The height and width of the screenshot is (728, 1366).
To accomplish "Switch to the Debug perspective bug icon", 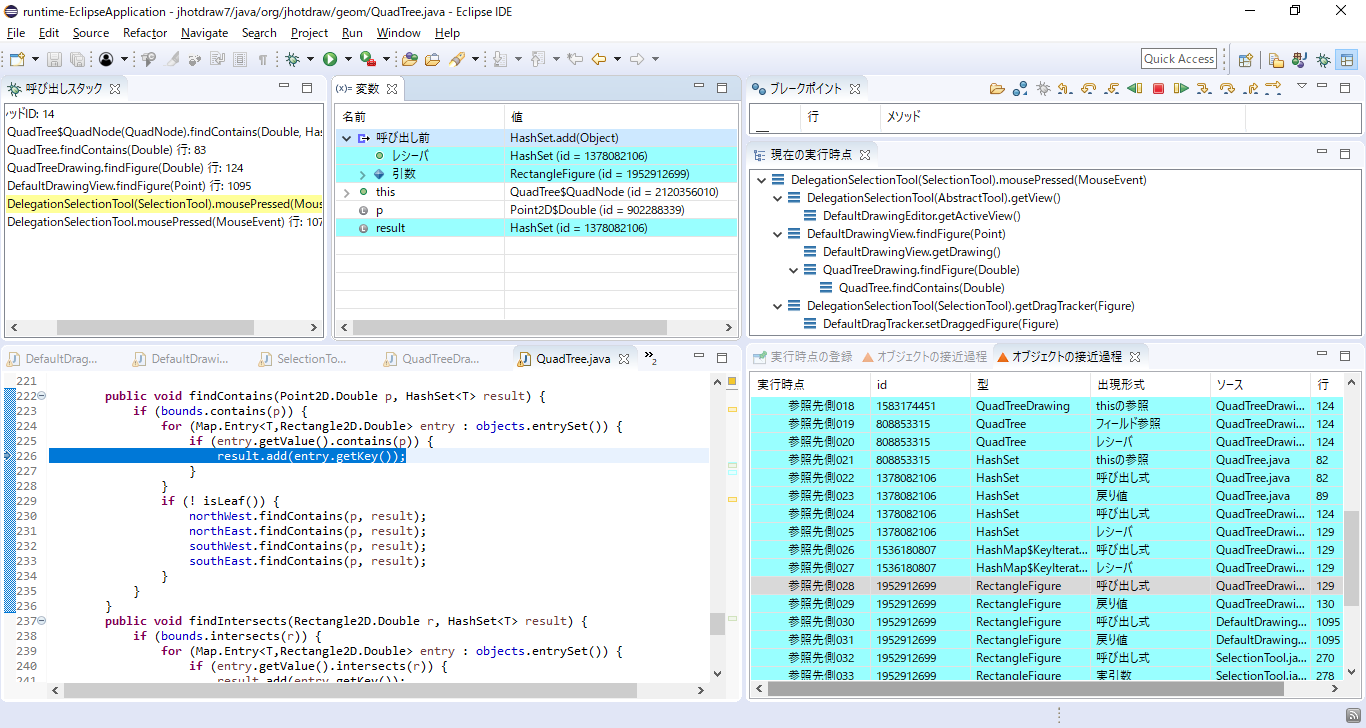I will 1323,60.
